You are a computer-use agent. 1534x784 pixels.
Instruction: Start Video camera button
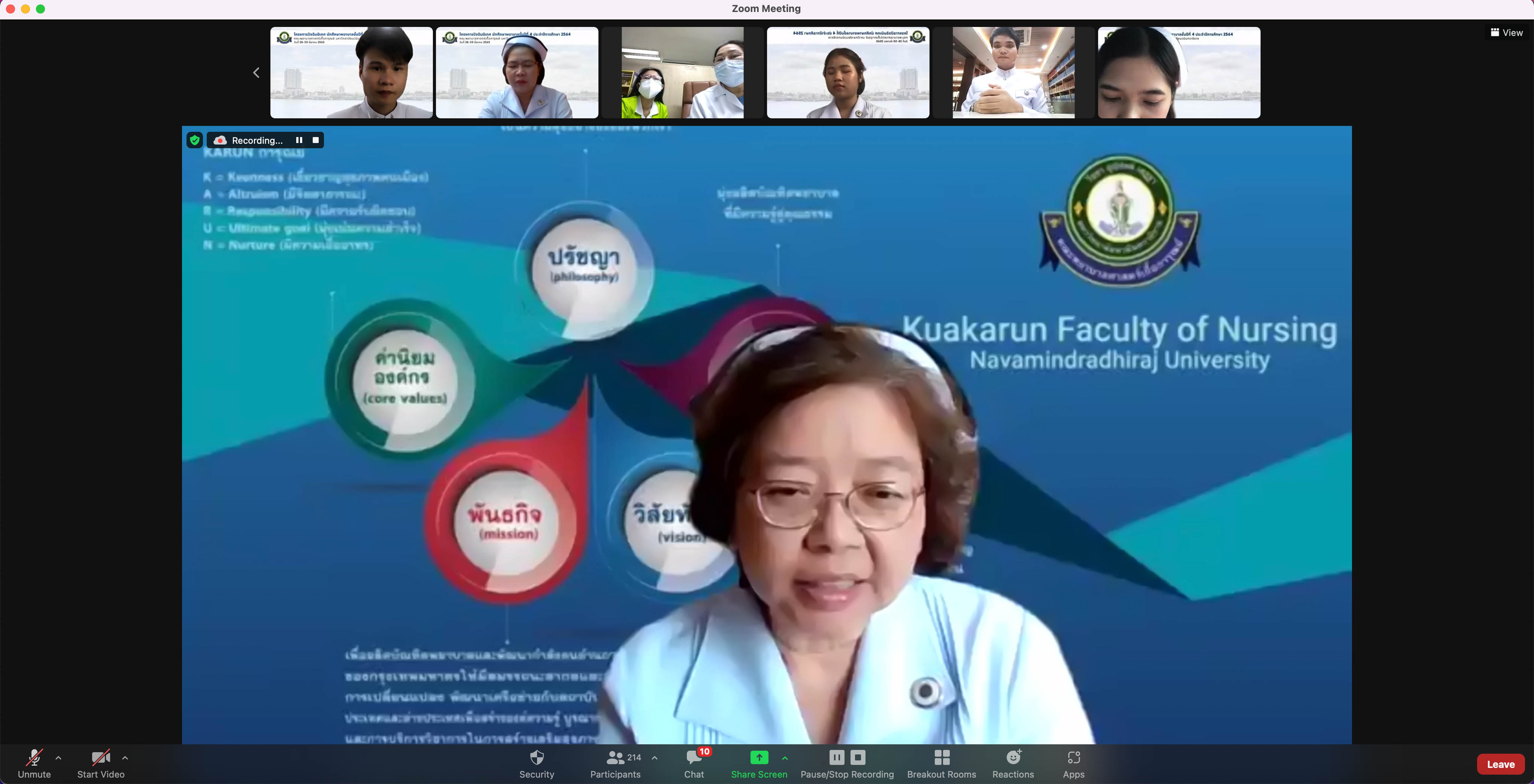[101, 764]
